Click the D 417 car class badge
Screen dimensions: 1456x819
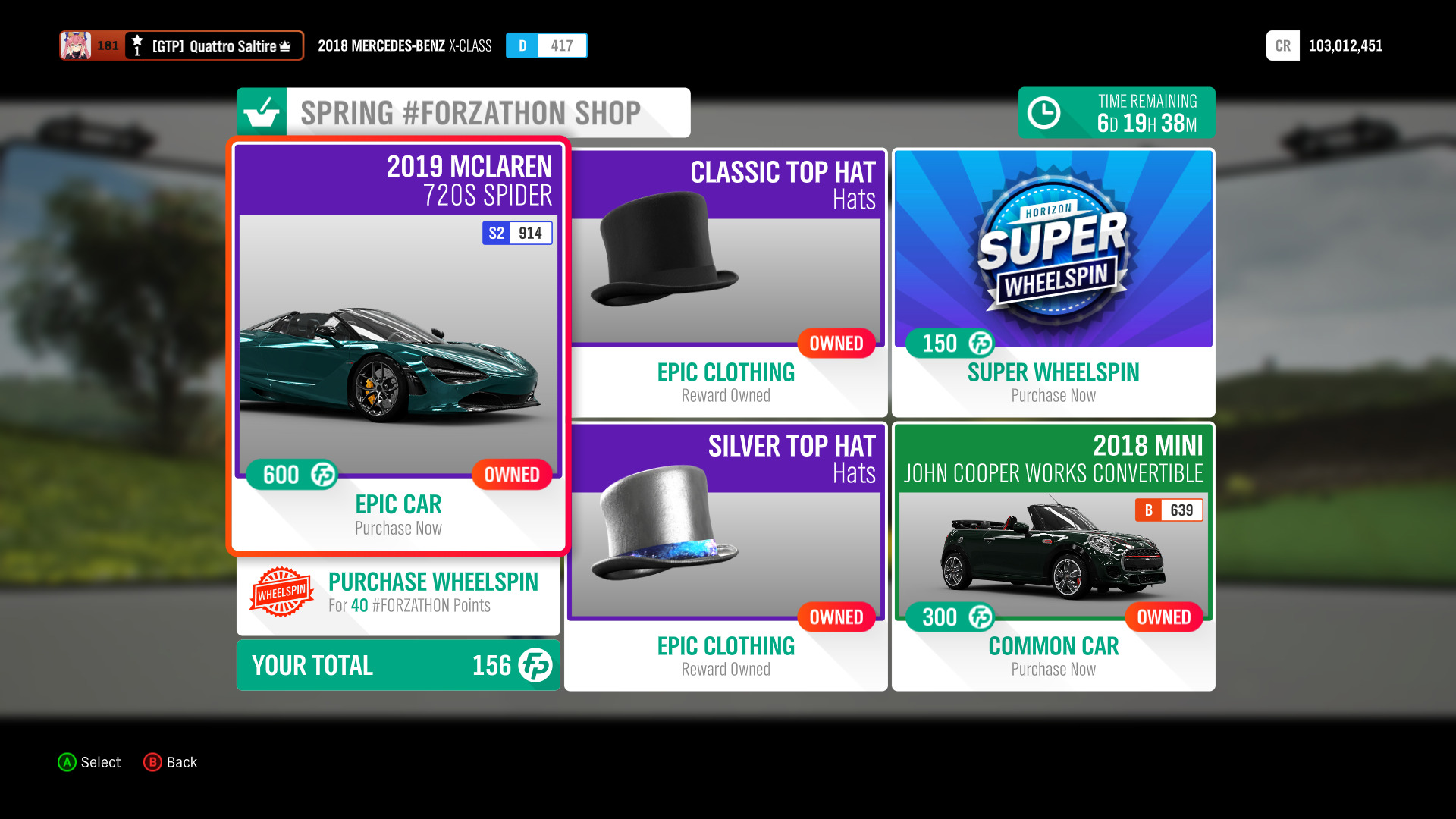coord(547,45)
